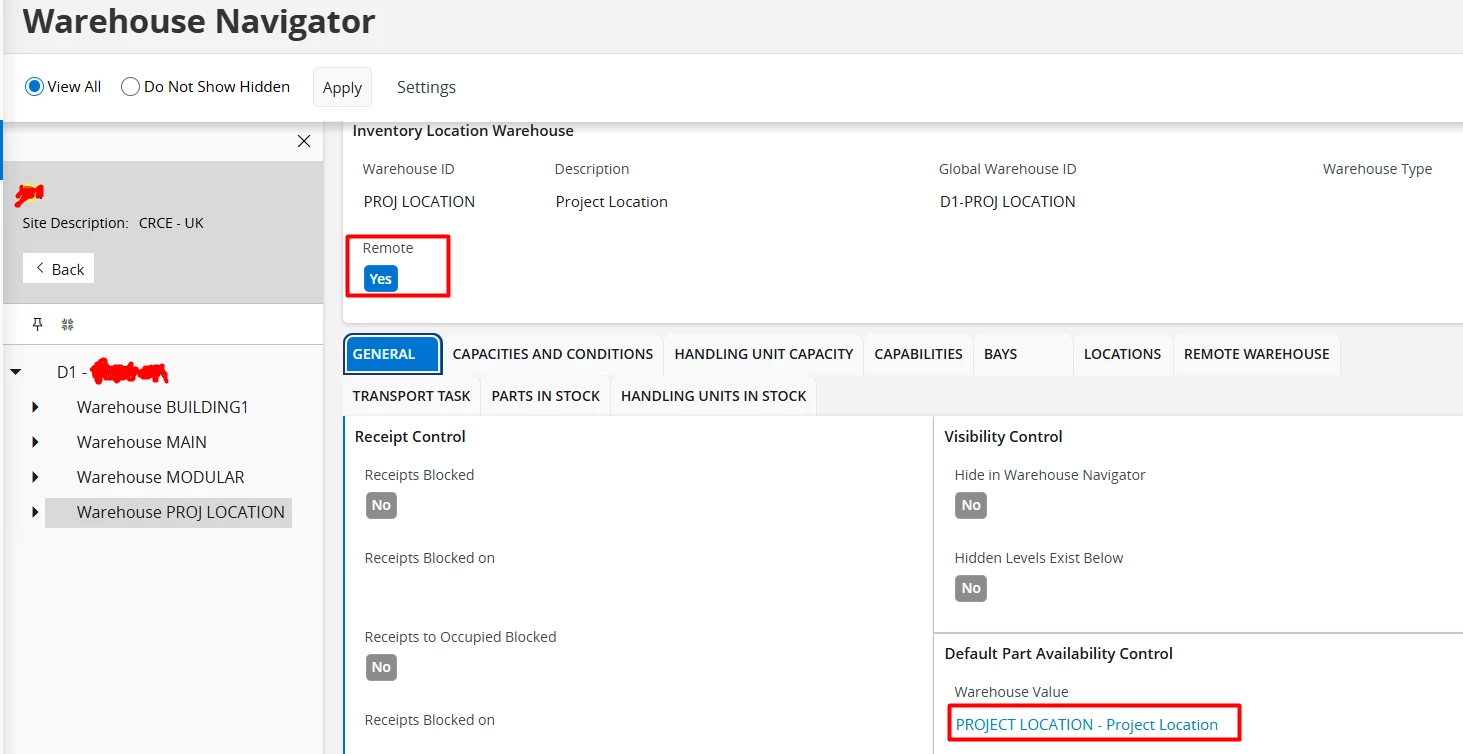Viewport: 1463px width, 754px height.
Task: Toggle the Receipts Blocked switch
Action: [381, 506]
